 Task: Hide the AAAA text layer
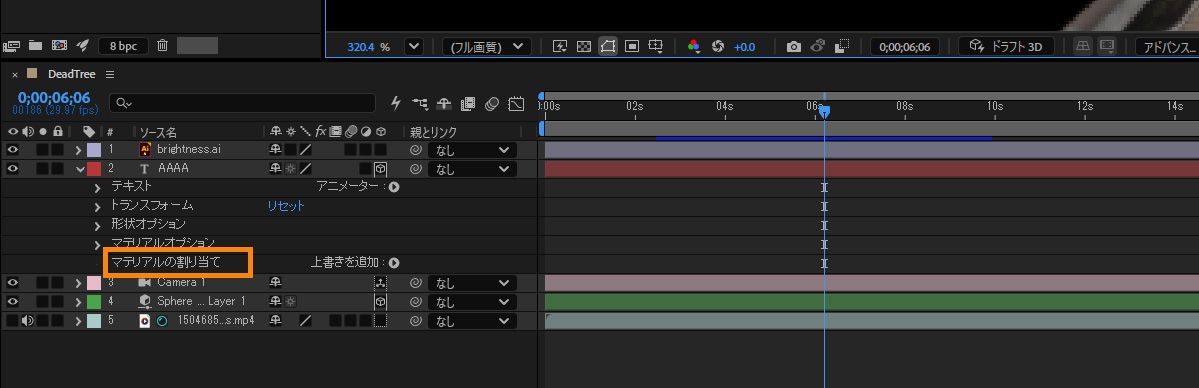click(x=12, y=168)
